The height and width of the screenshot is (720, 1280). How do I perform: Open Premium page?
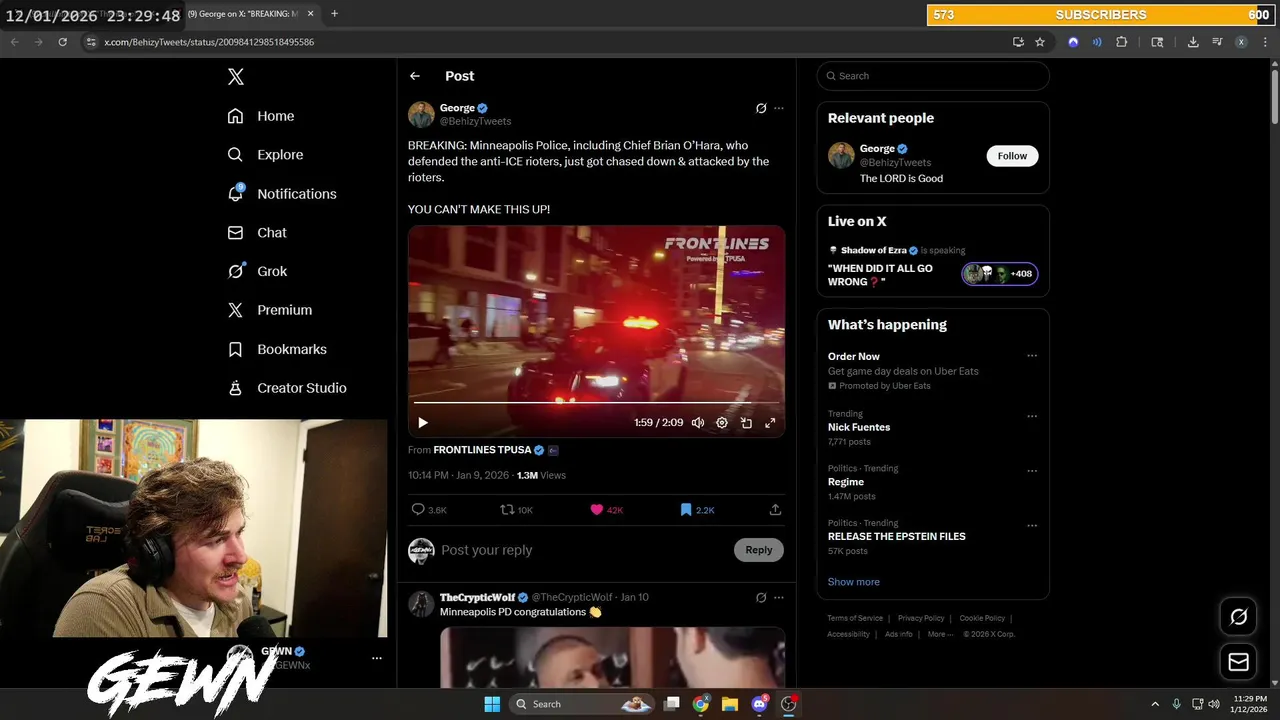point(270,310)
